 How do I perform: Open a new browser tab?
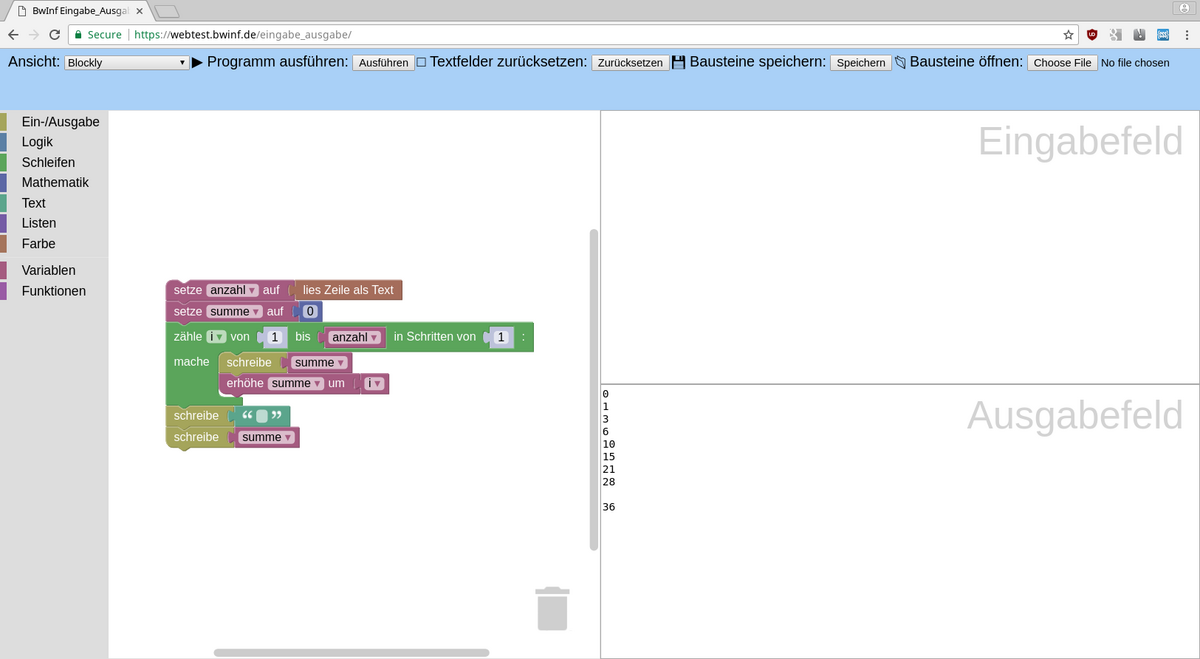167,10
